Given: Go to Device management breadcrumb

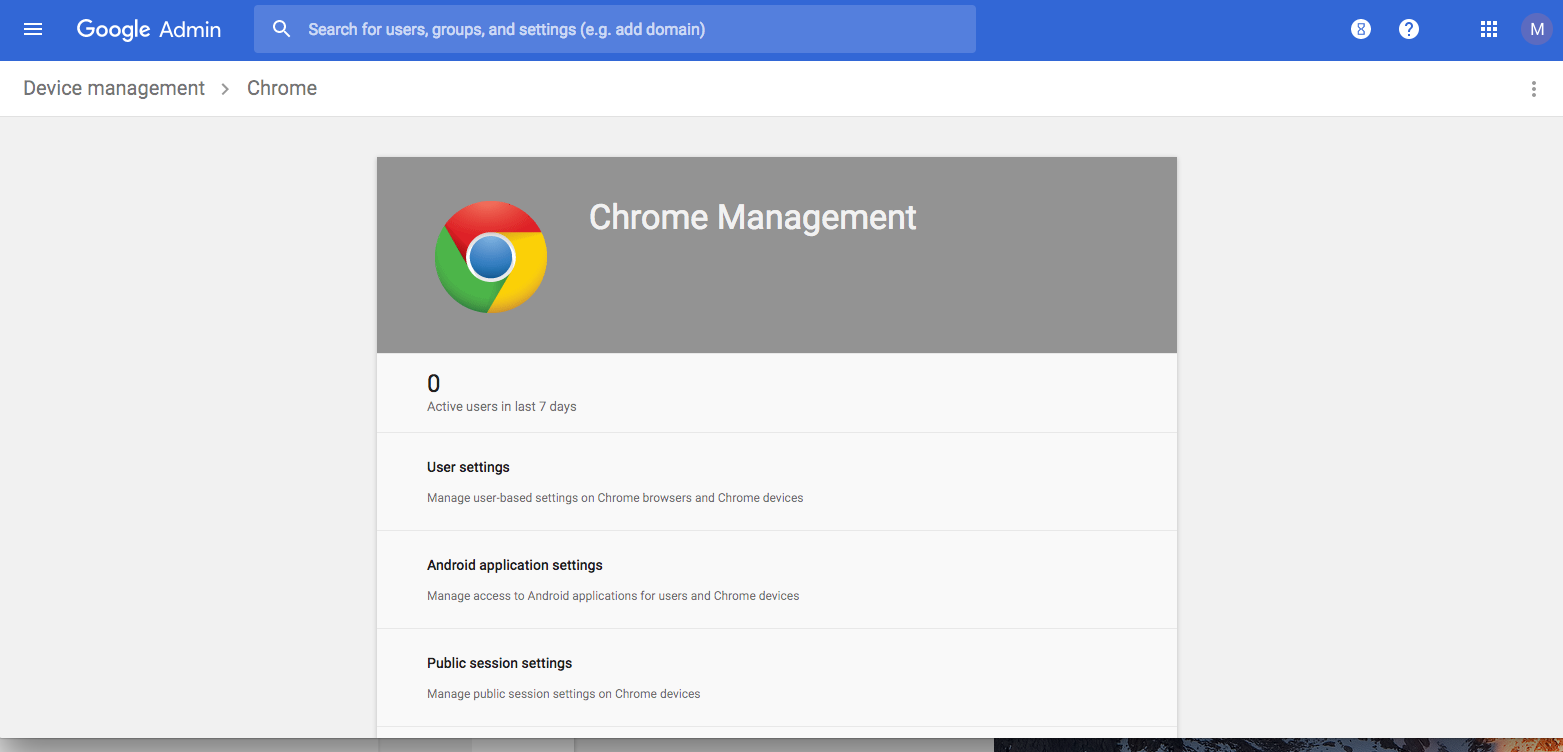Looking at the screenshot, I should [x=114, y=88].
